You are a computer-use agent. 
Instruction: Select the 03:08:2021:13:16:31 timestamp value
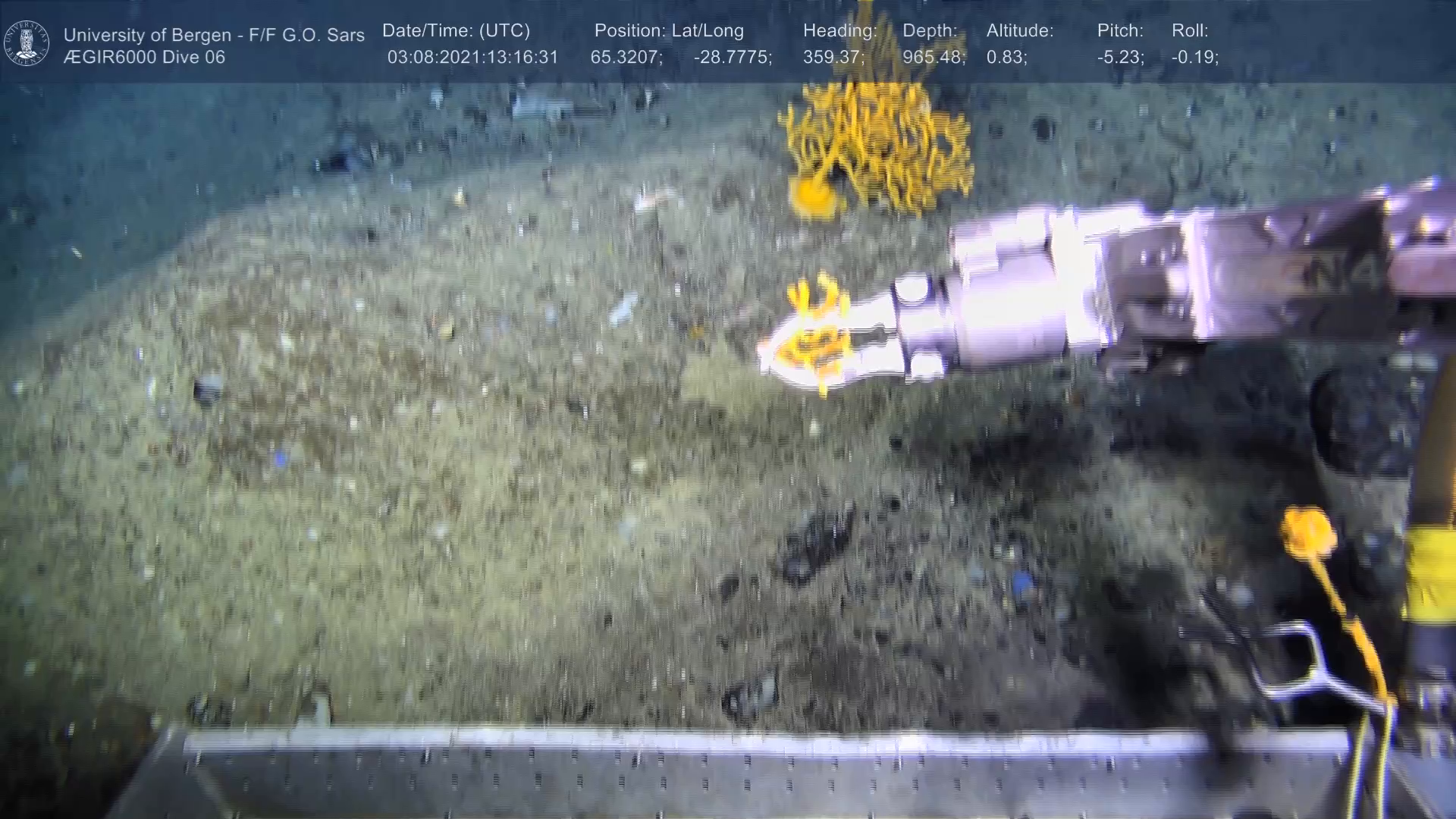tap(472, 58)
